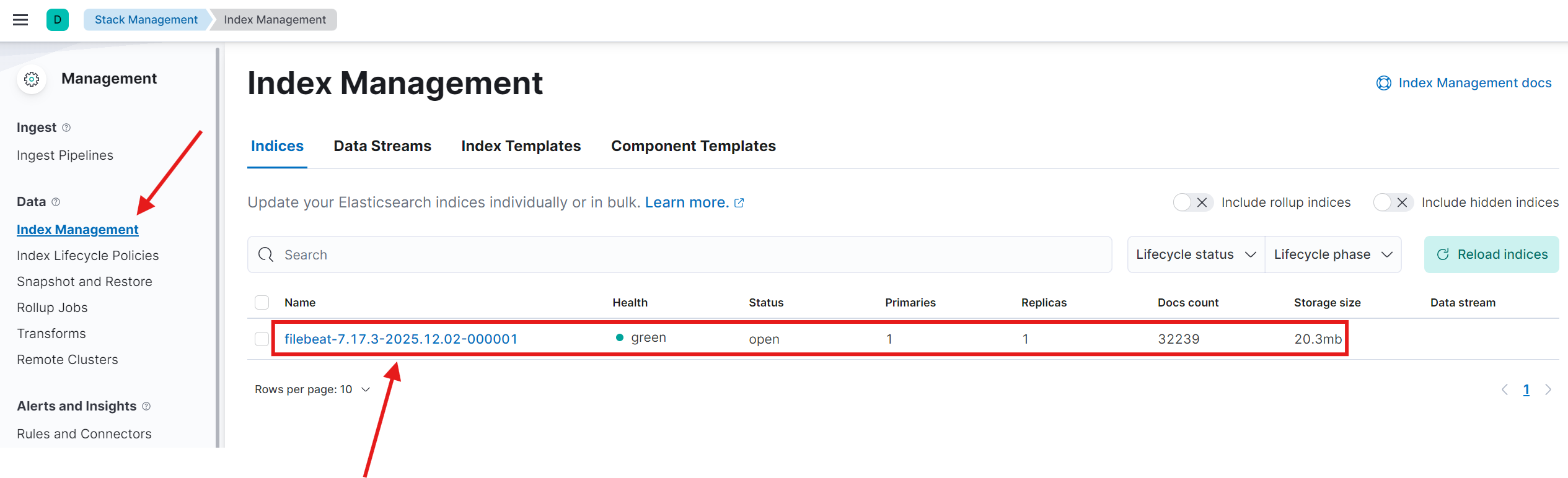Open the Lifecycle status dropdown
This screenshot has width=1568, height=478.
coord(1195,254)
